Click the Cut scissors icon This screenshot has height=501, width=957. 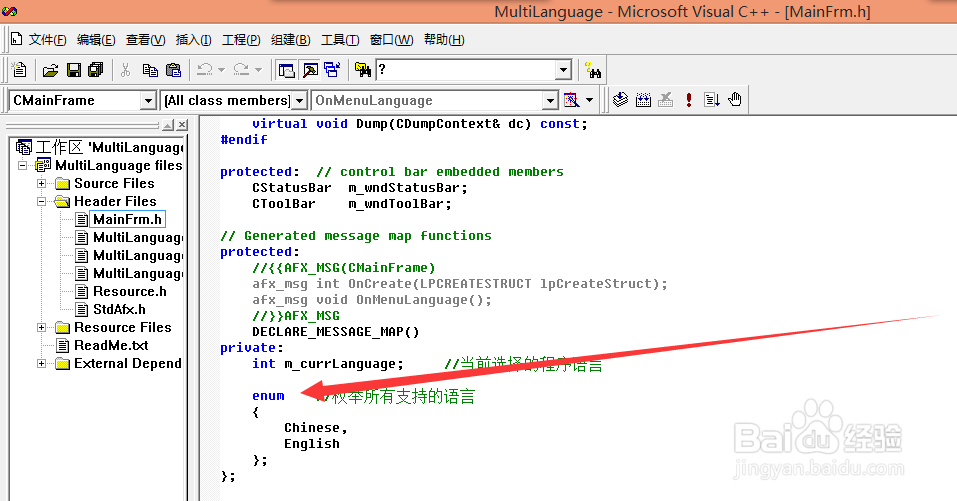(126, 70)
